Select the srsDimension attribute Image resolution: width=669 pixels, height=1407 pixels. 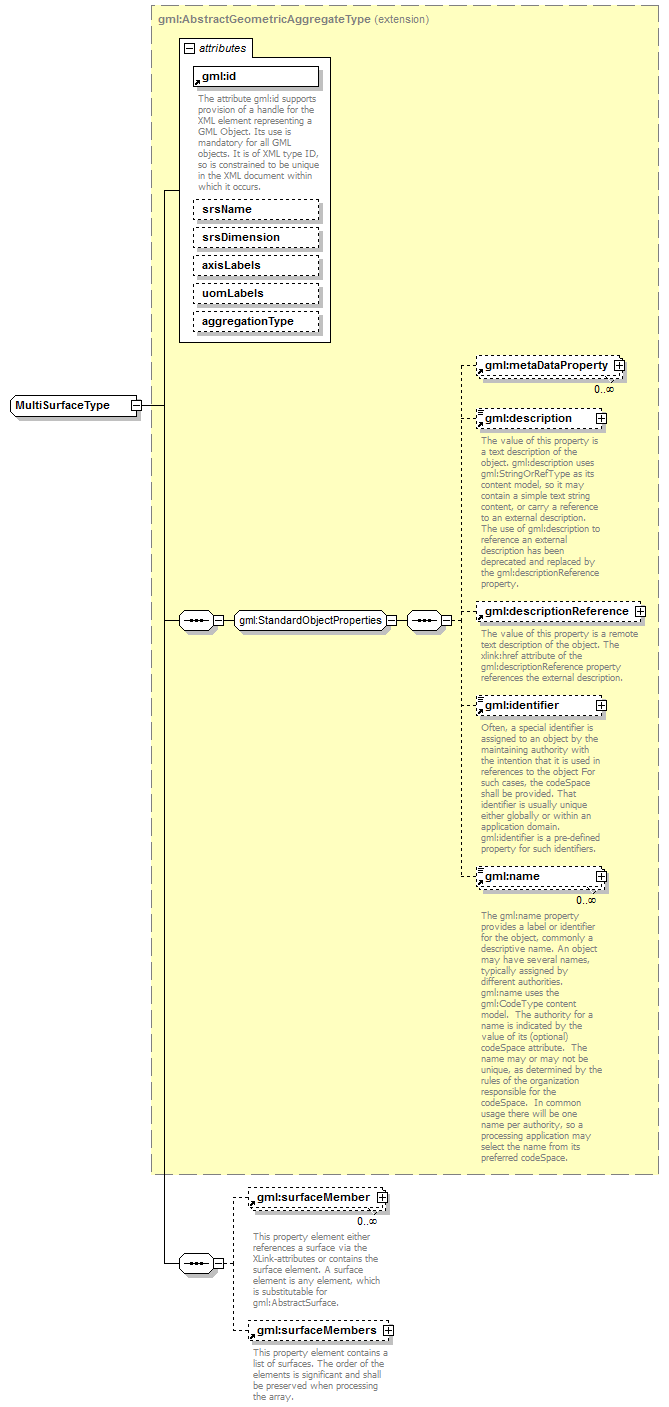[x=255, y=237]
